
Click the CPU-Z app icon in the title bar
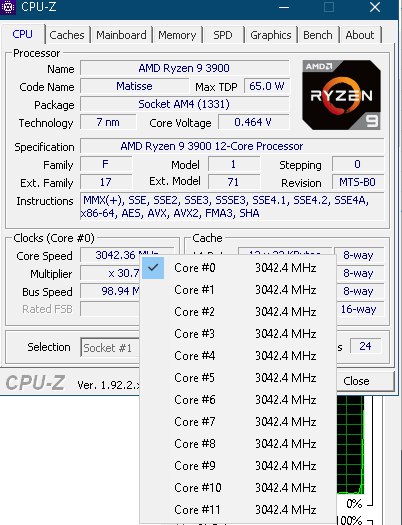pos(7,7)
